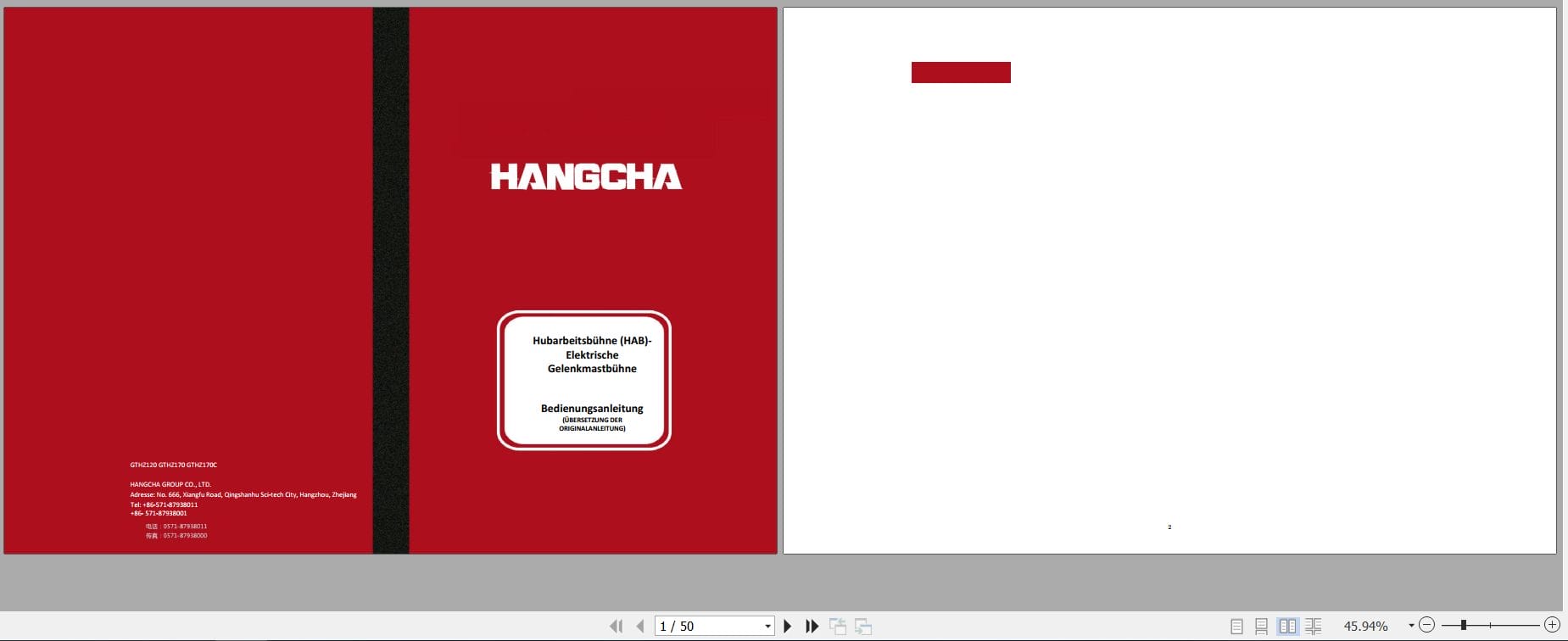Viewport: 1568px width, 641px height.
Task: Toggle two-page facing view
Action: [1287, 626]
